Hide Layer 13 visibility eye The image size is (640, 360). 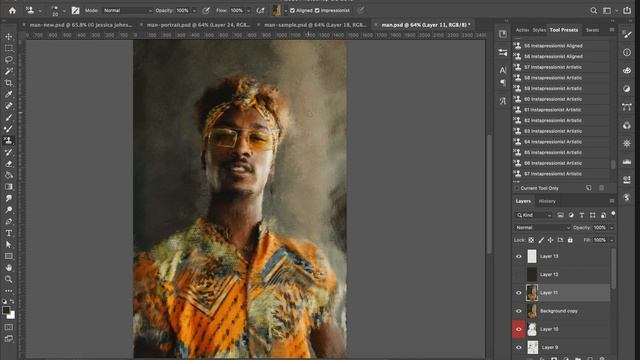click(x=519, y=256)
